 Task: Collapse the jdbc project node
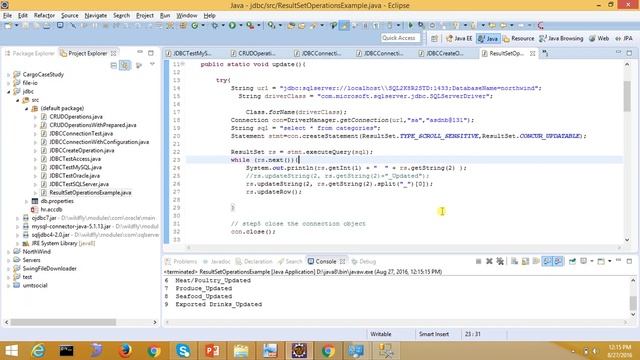(x=9, y=92)
